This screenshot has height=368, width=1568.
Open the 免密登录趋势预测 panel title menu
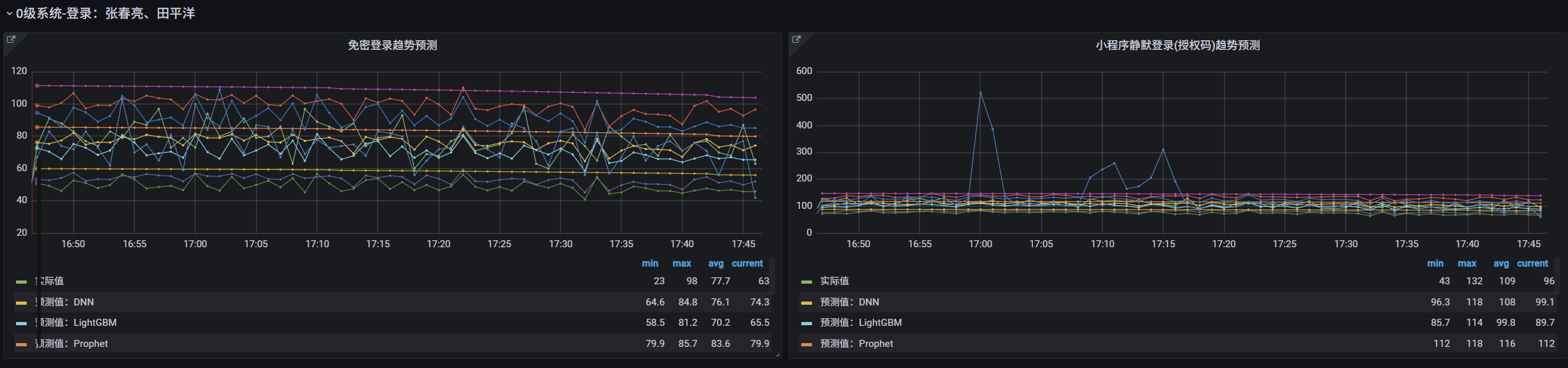(x=392, y=45)
